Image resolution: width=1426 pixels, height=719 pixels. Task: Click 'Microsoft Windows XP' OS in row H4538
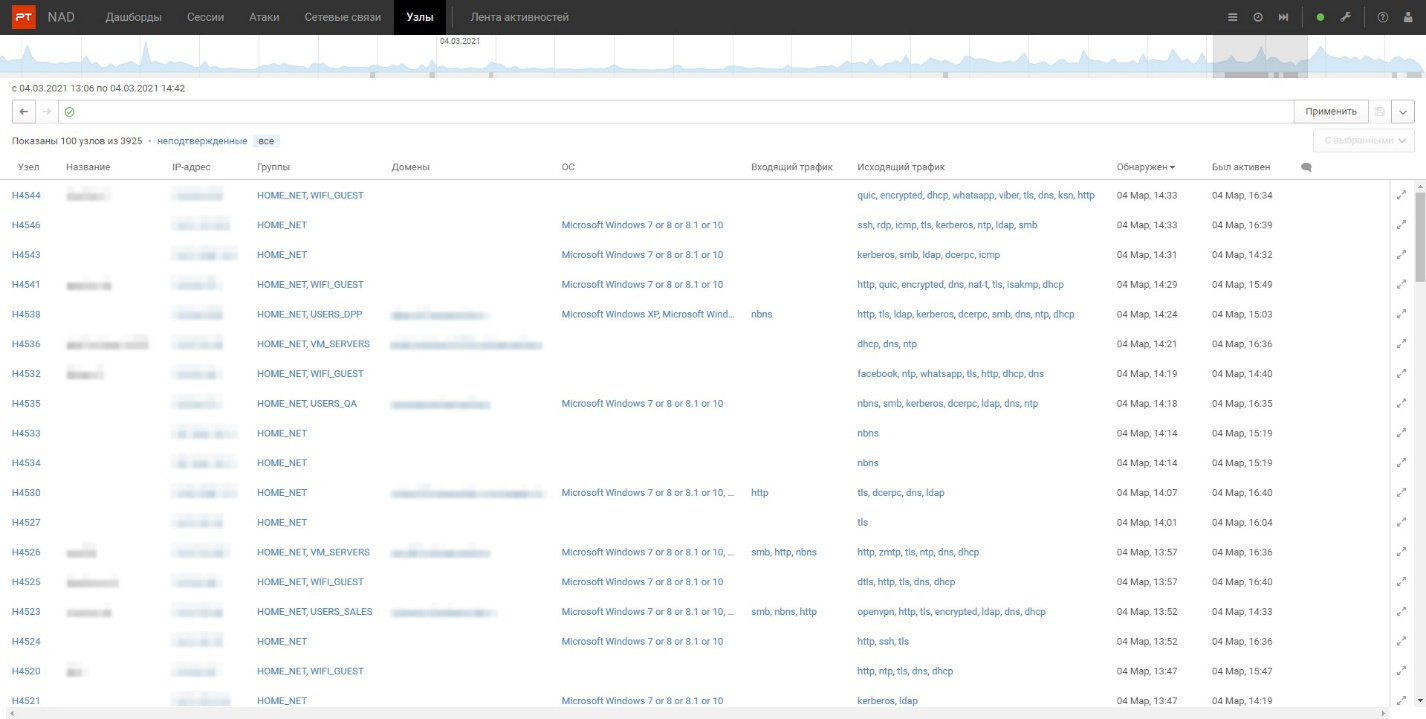pos(610,314)
